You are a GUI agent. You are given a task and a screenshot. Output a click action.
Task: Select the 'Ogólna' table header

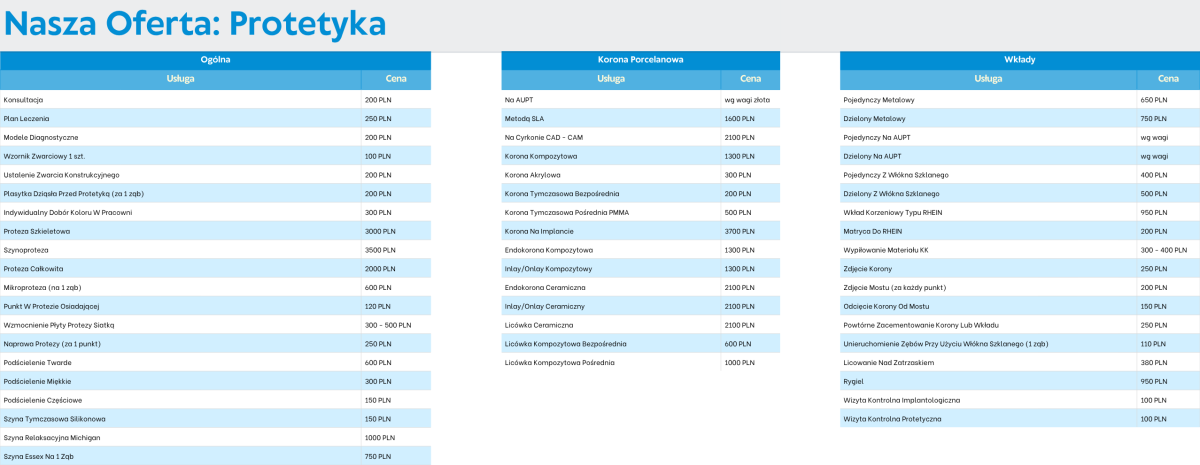215,60
